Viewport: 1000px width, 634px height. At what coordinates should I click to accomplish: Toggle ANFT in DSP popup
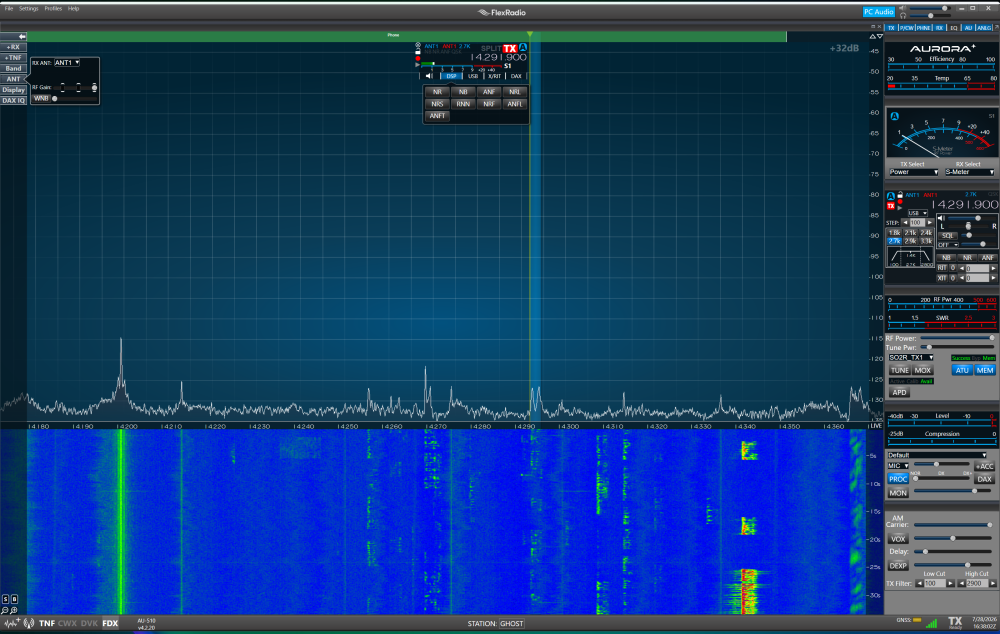click(437, 116)
